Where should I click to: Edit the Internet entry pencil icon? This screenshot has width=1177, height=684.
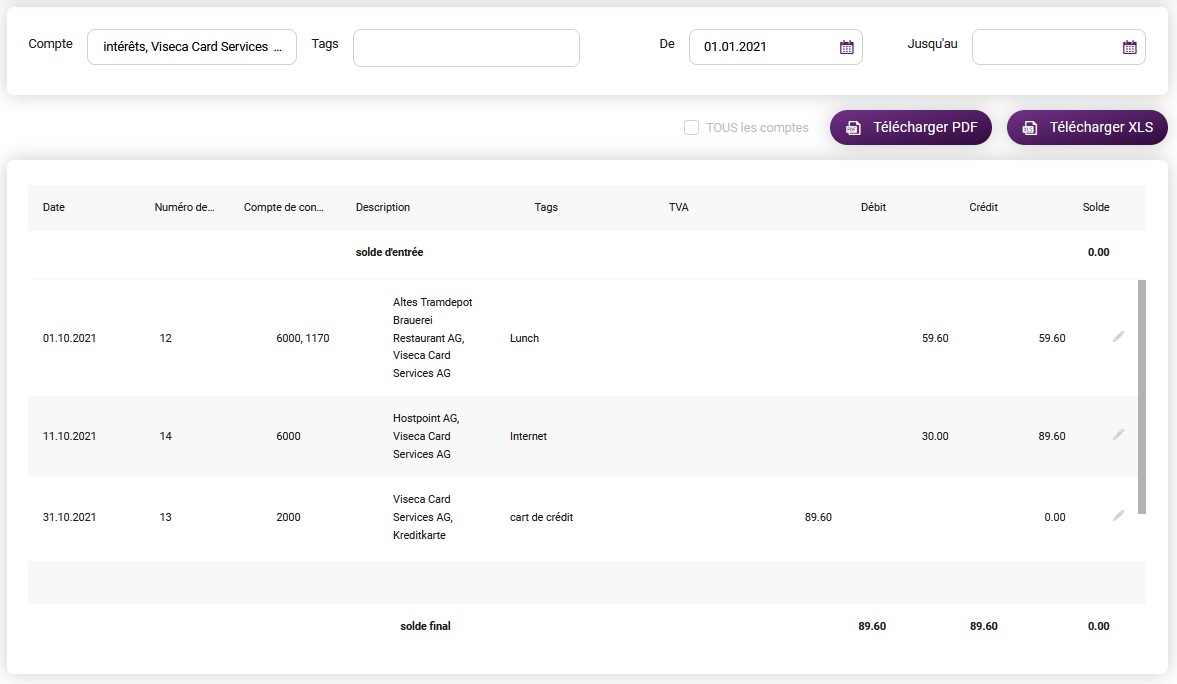1118,435
